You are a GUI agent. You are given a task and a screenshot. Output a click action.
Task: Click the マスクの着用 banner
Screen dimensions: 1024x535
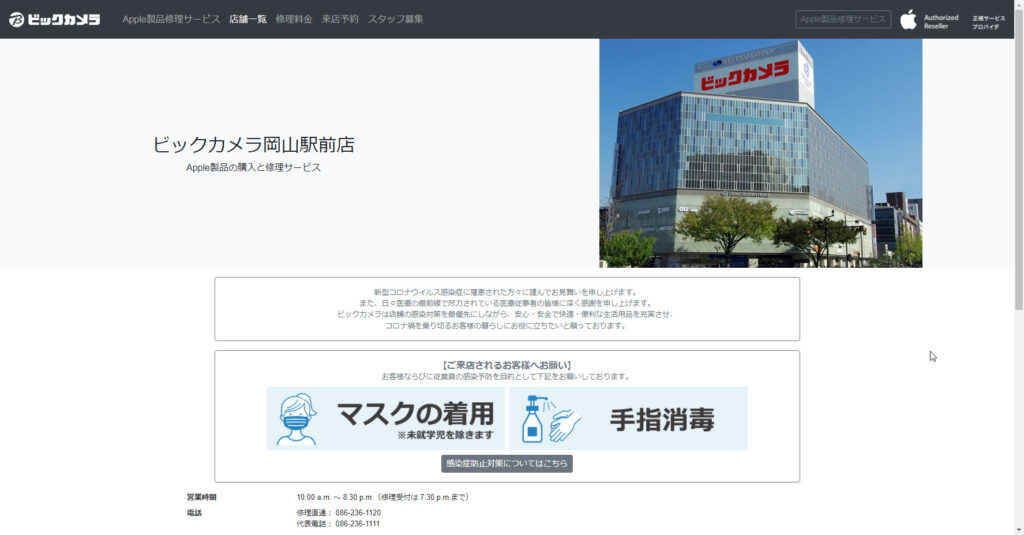385,418
